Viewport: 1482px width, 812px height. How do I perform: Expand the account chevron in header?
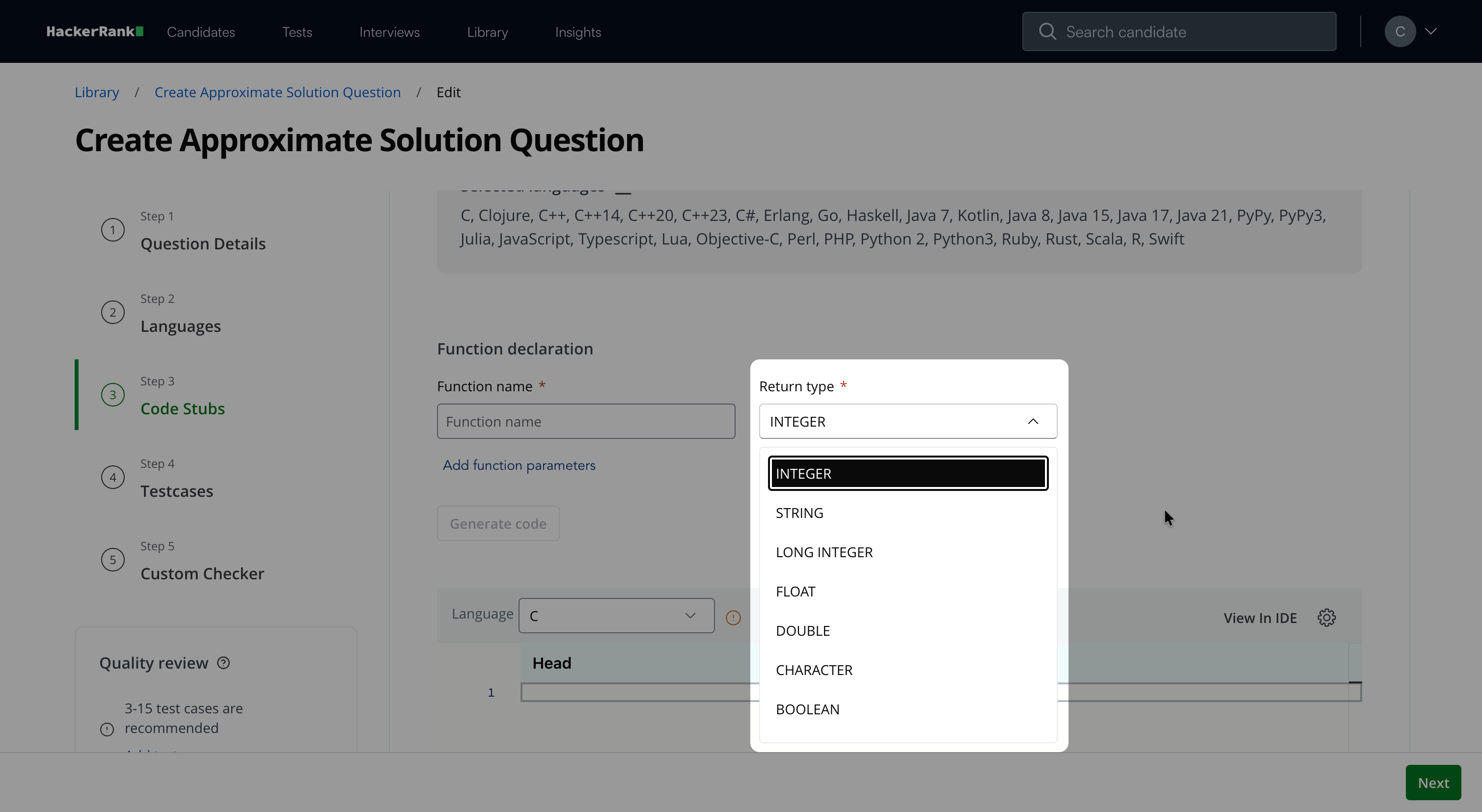click(x=1431, y=31)
